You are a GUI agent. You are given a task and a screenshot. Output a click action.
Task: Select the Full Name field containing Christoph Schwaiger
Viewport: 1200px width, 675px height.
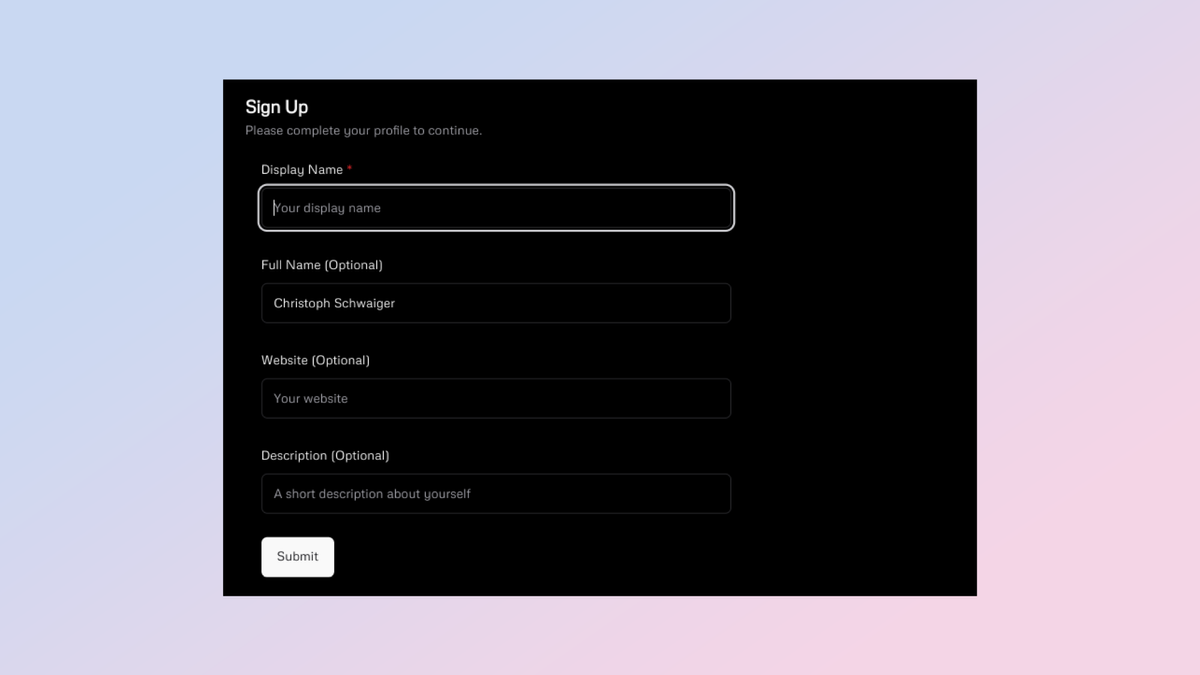[x=496, y=303]
